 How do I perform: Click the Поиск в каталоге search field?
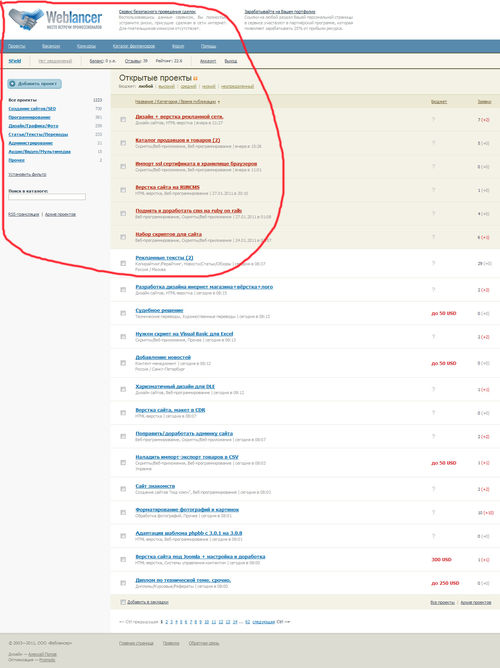(x=47, y=197)
